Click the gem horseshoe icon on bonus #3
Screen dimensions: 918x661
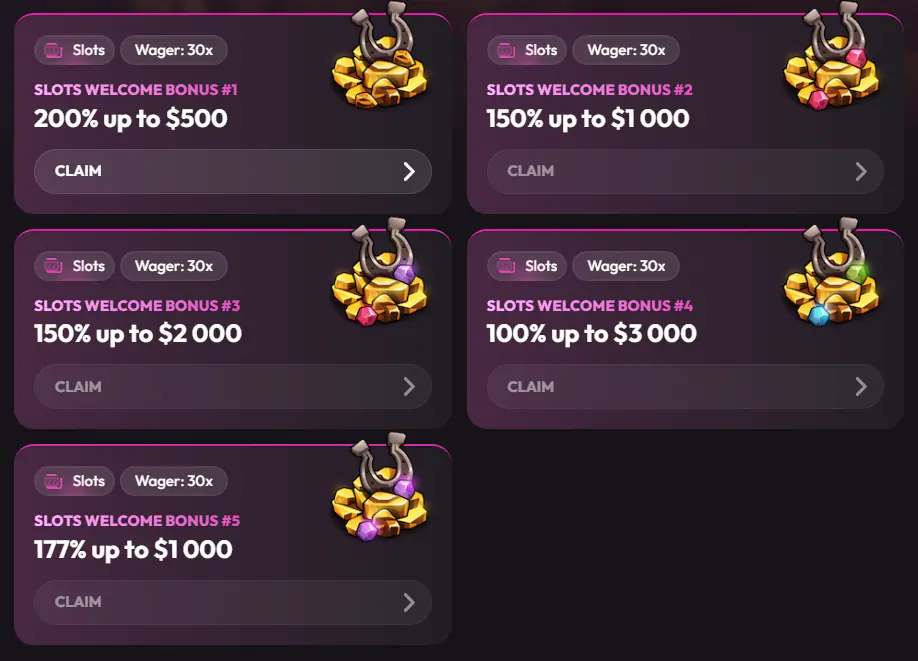380,280
